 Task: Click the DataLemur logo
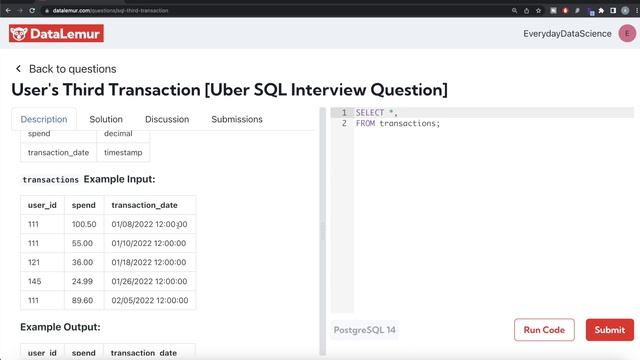[56, 33]
